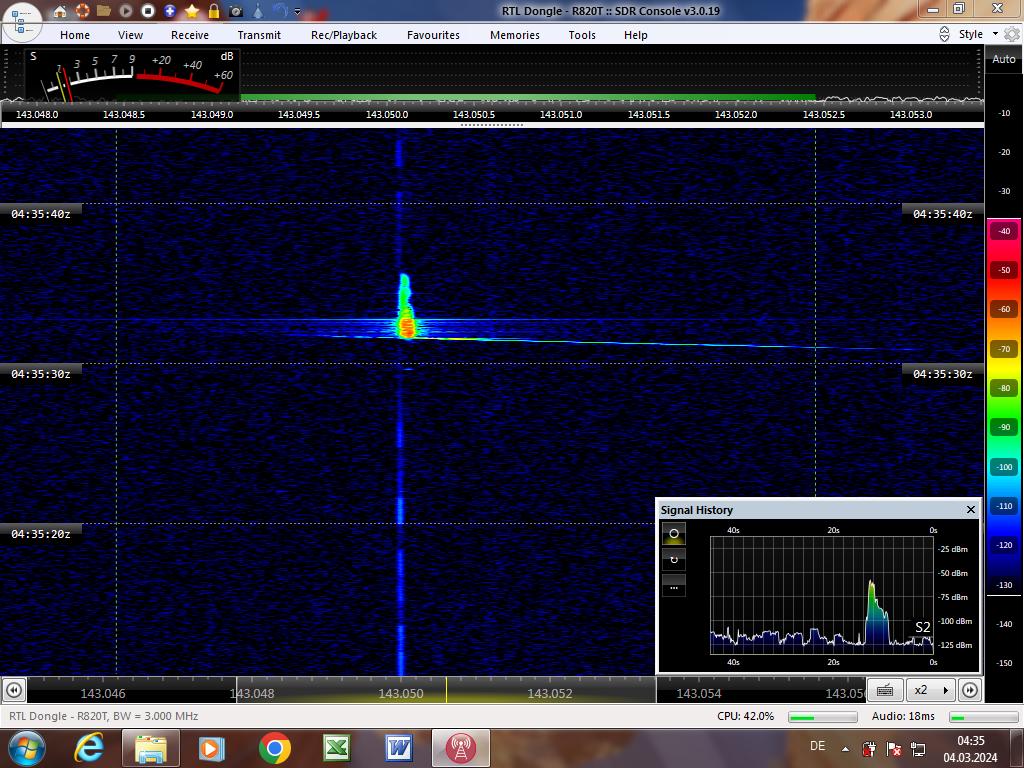Click the -80 green level on color scale
This screenshot has width=1024, height=768.
(x=1004, y=388)
